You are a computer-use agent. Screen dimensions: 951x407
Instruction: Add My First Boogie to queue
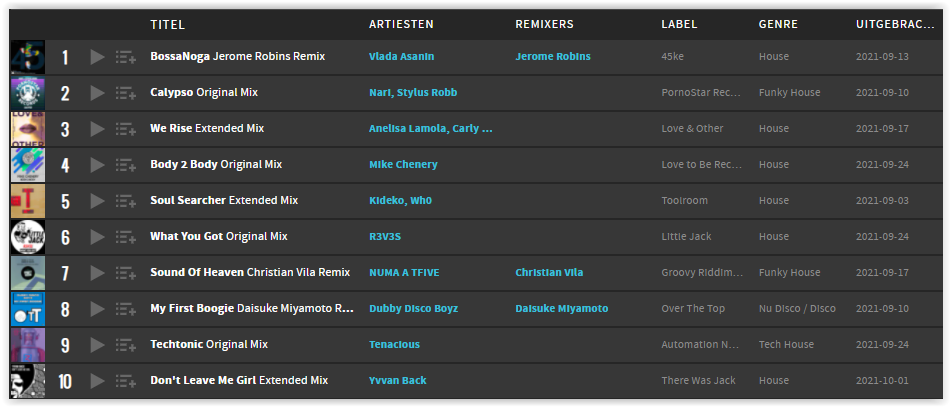[126, 309]
